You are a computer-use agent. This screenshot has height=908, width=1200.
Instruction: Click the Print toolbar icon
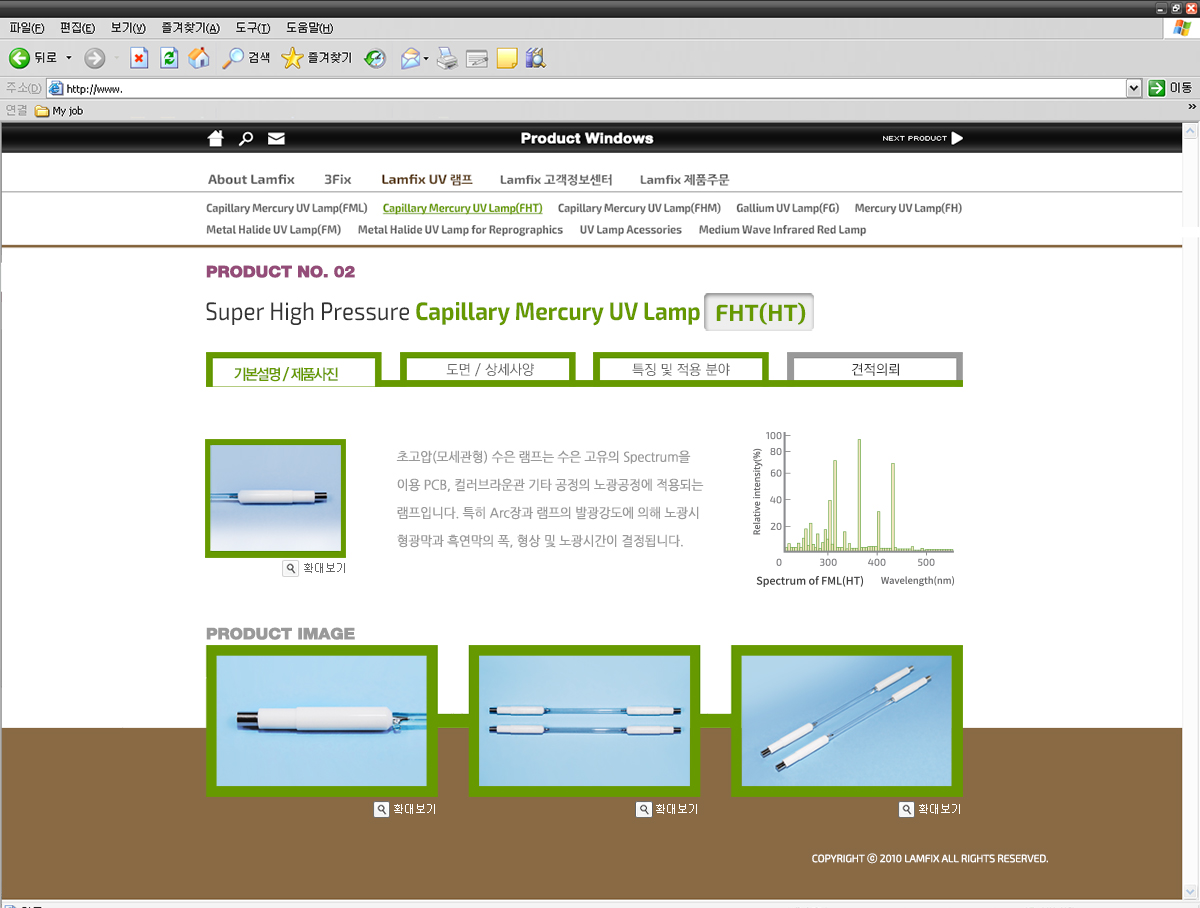pos(447,58)
